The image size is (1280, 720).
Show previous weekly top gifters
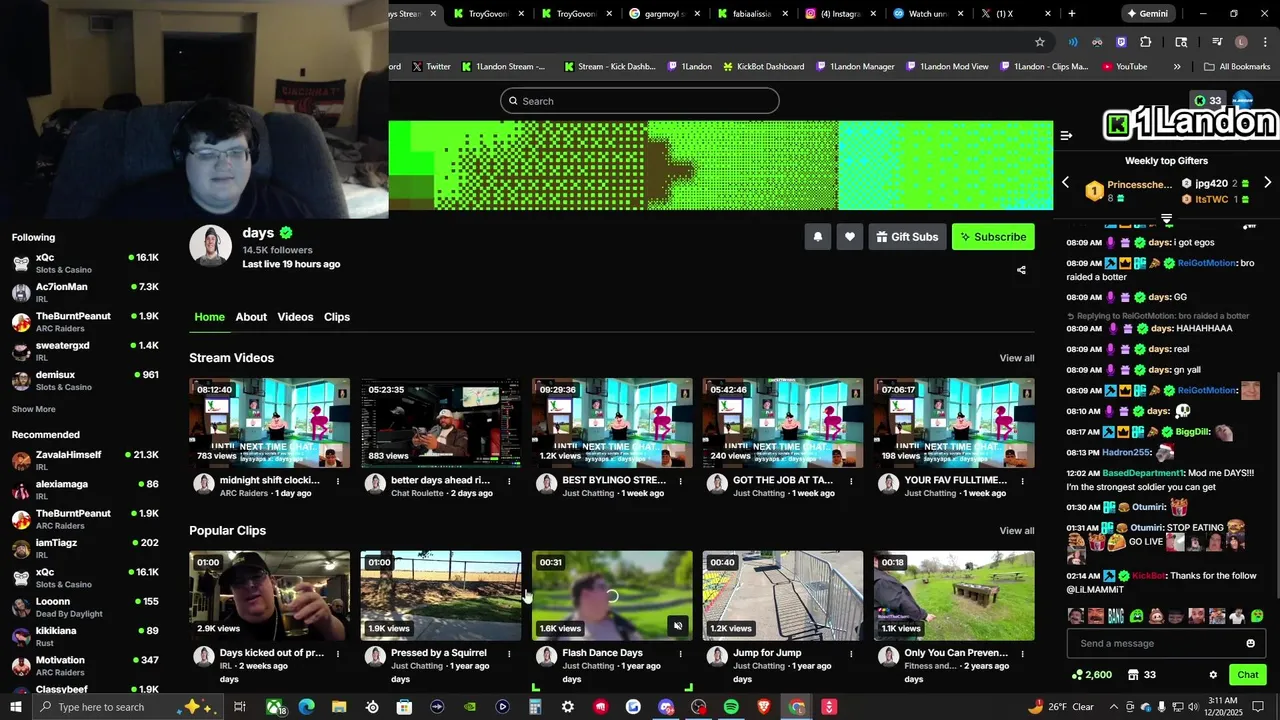pos(1065,183)
